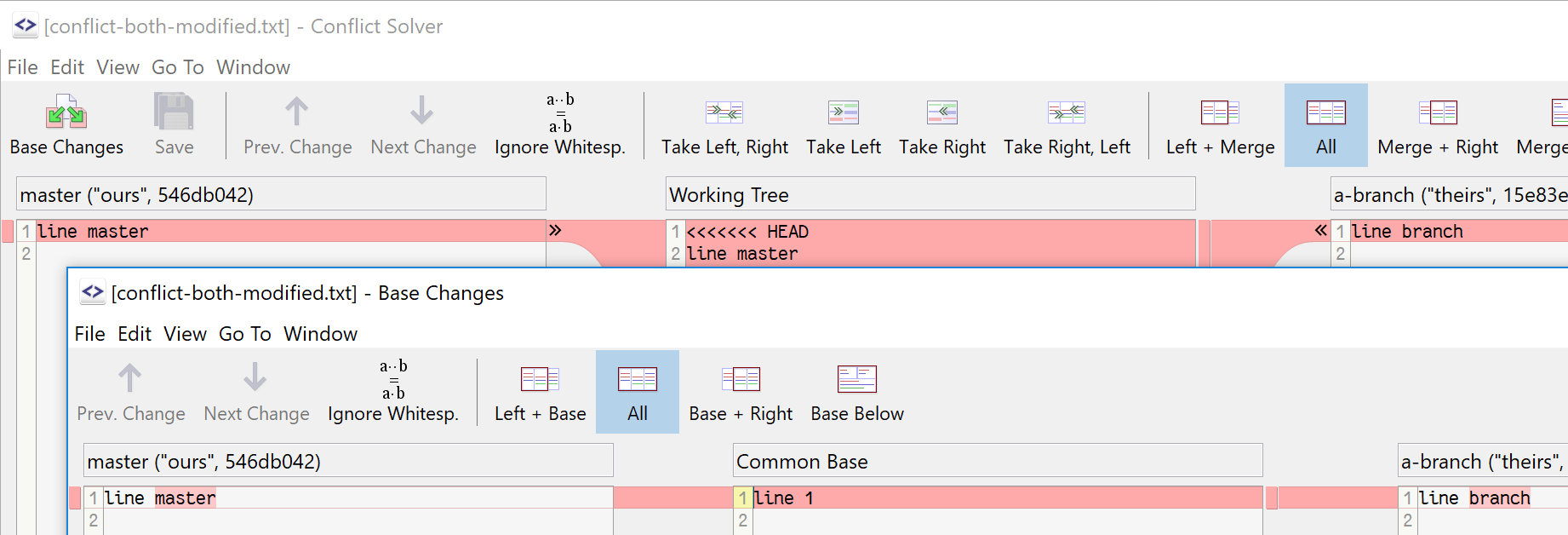
Task: Apply left change with the » arrow
Action: pyautogui.click(x=555, y=230)
